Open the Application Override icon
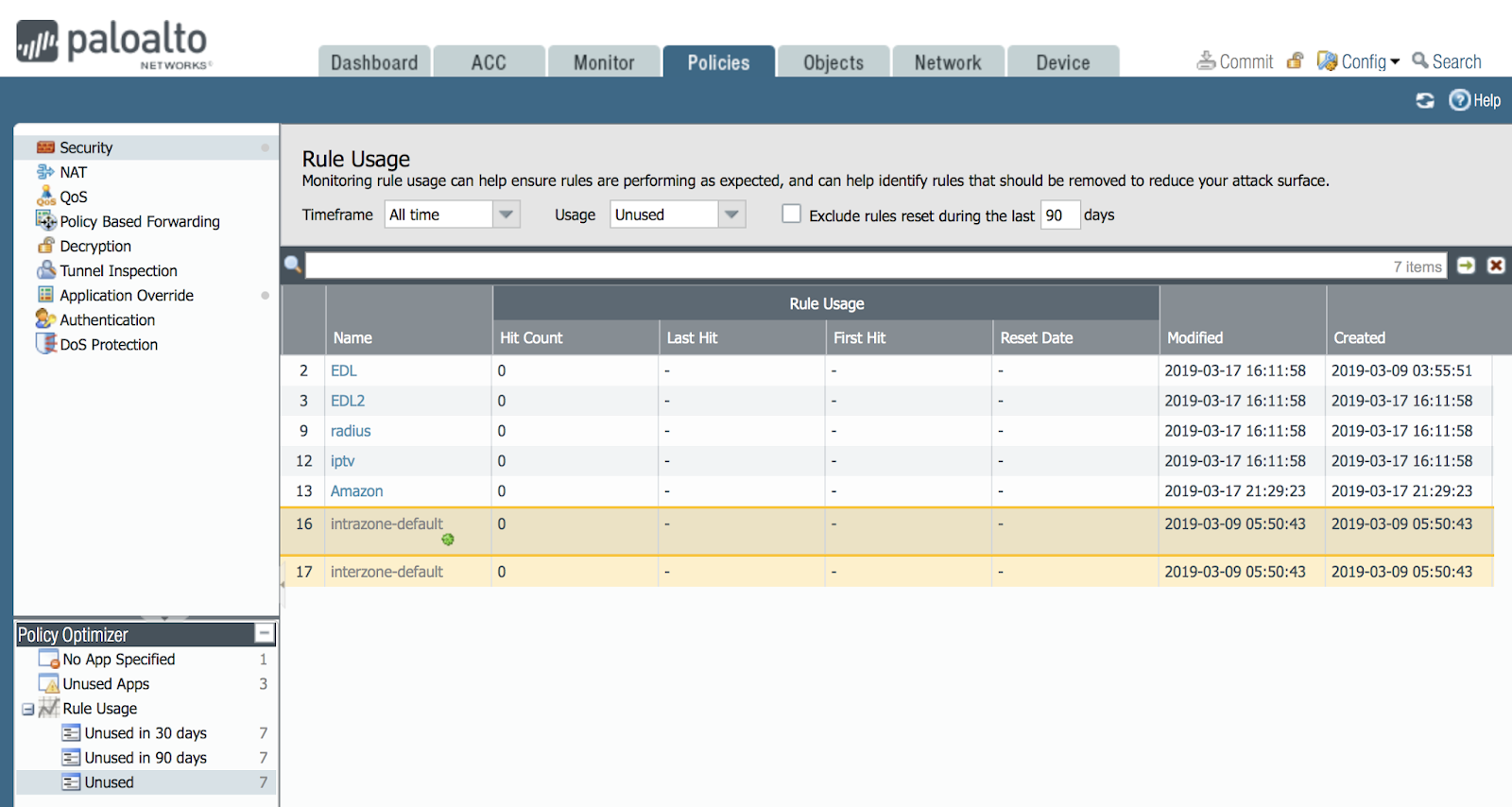The width and height of the screenshot is (1512, 807). click(45, 295)
